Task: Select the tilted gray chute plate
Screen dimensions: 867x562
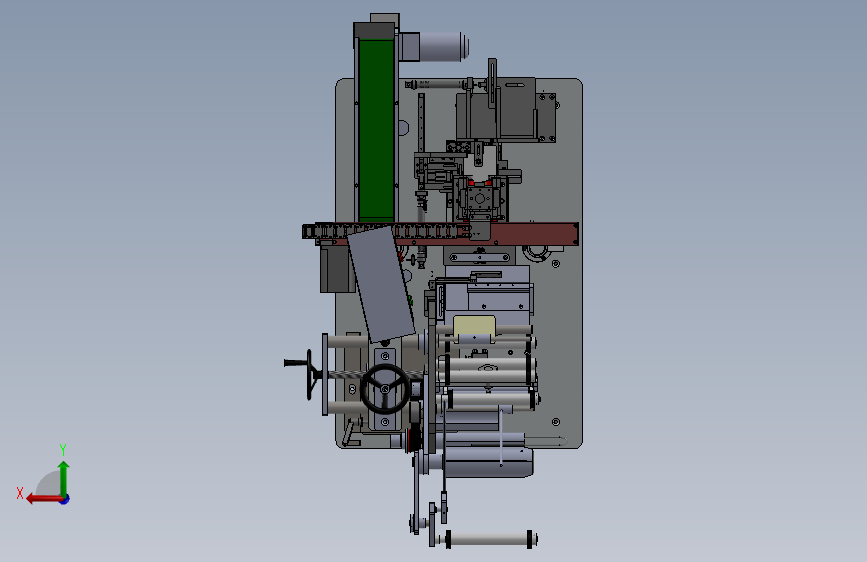Action: [x=381, y=284]
